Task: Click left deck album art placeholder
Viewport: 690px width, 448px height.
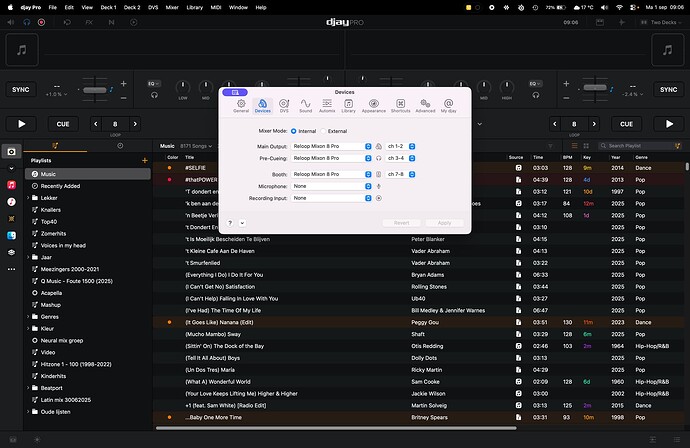Action: 22,50
